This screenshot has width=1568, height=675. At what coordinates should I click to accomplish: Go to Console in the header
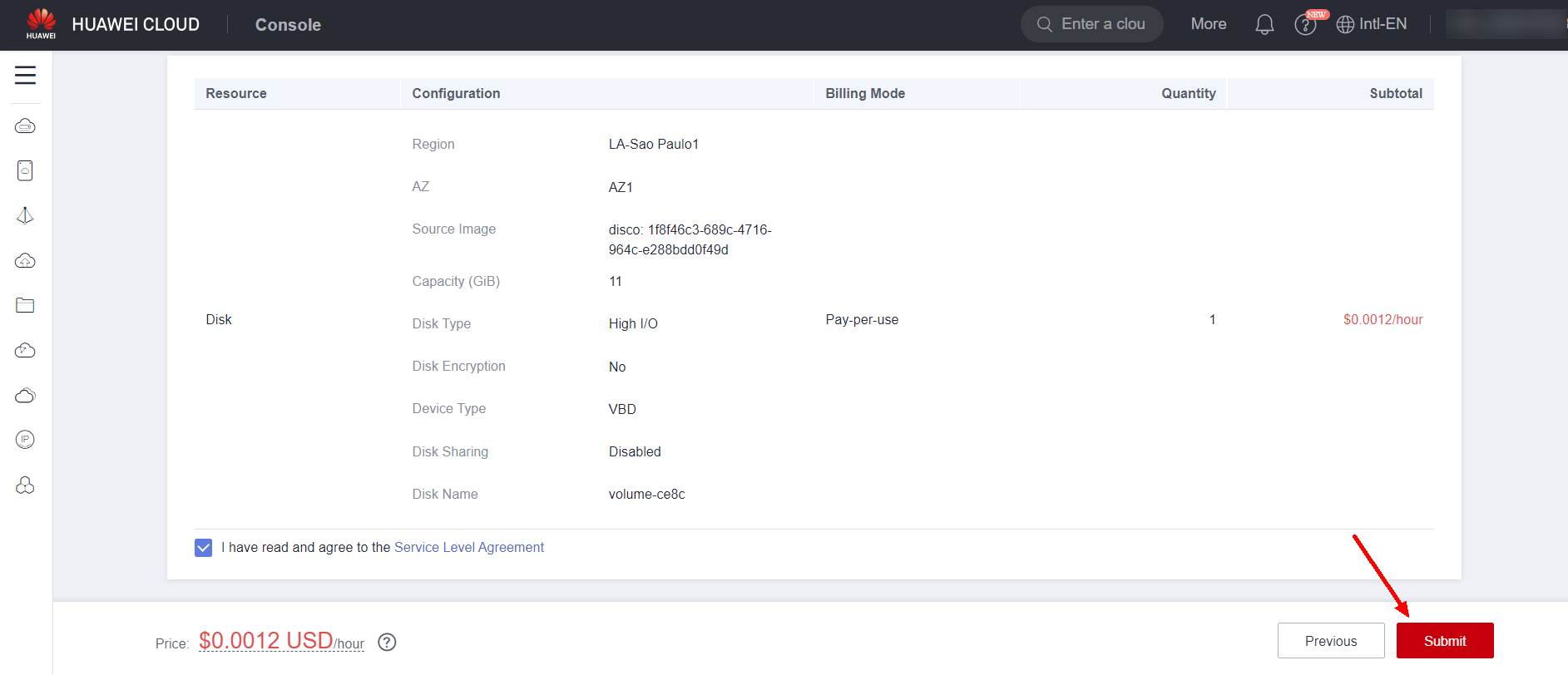click(x=288, y=25)
